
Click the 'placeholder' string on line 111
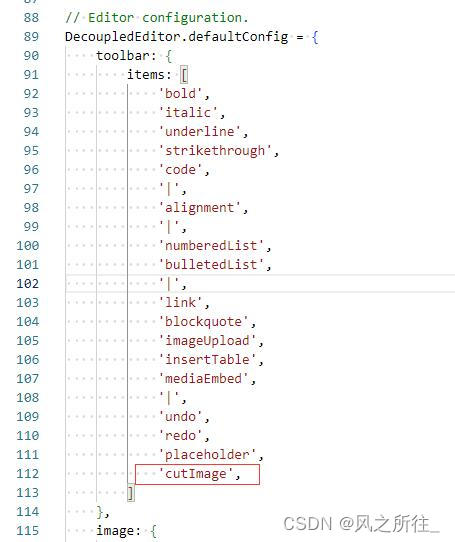point(207,455)
